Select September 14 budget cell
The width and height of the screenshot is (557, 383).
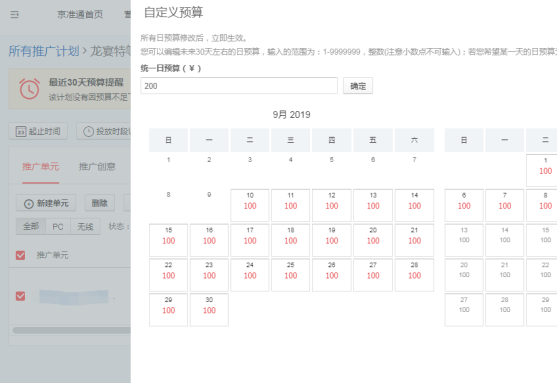pos(414,205)
